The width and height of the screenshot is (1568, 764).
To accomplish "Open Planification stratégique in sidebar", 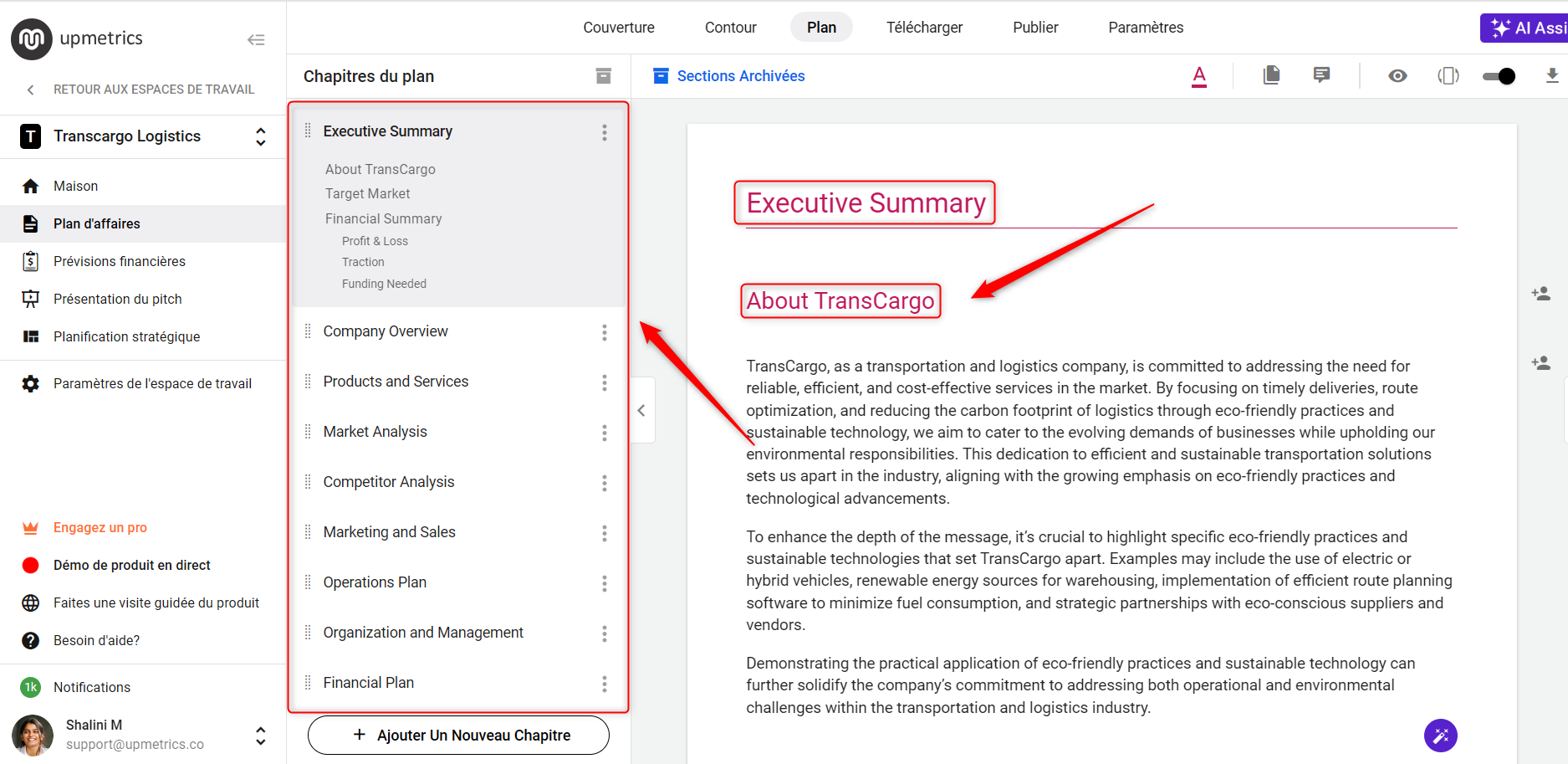I will [x=143, y=336].
